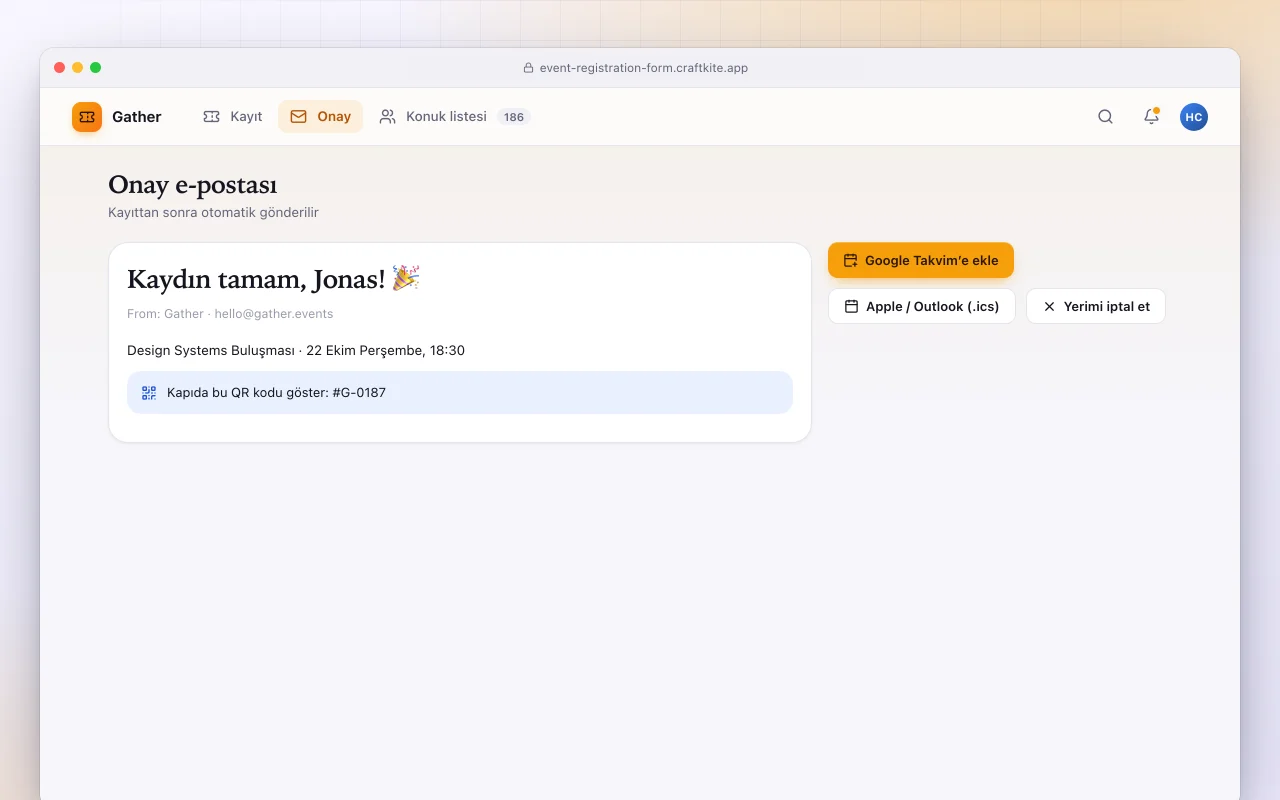Click the 186 guest count badge
The height and width of the screenshot is (800, 1280).
pos(514,117)
